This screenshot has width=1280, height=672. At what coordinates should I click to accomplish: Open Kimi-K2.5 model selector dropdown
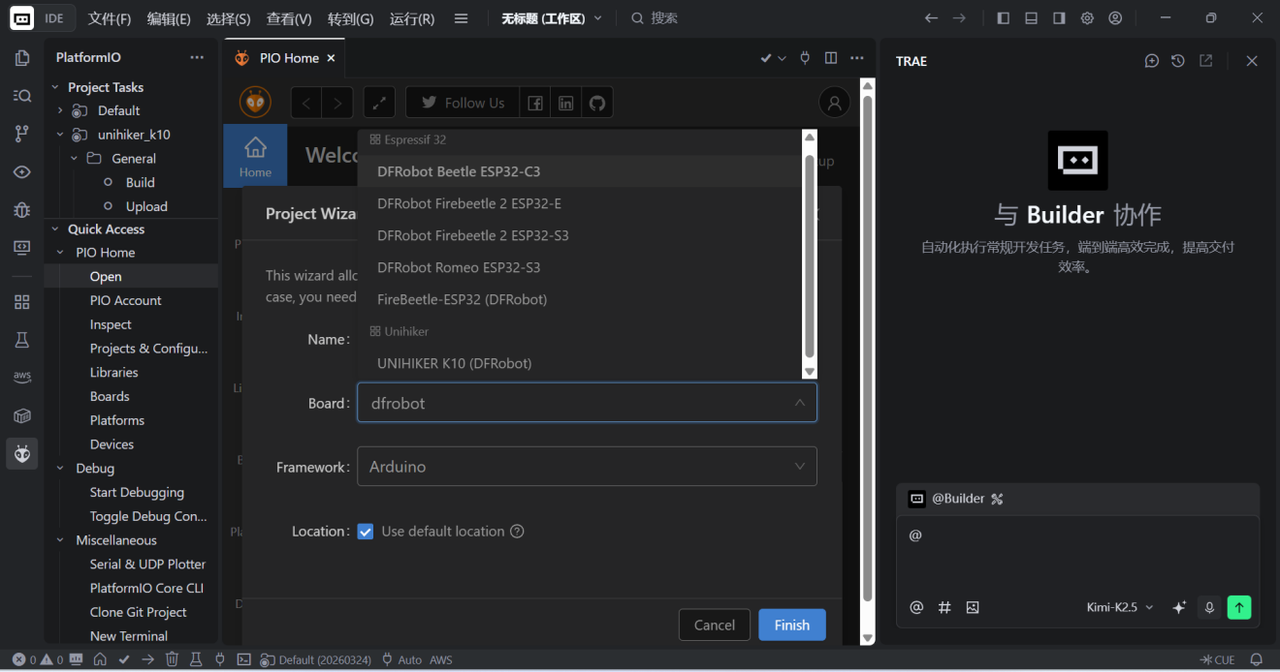tap(1120, 607)
